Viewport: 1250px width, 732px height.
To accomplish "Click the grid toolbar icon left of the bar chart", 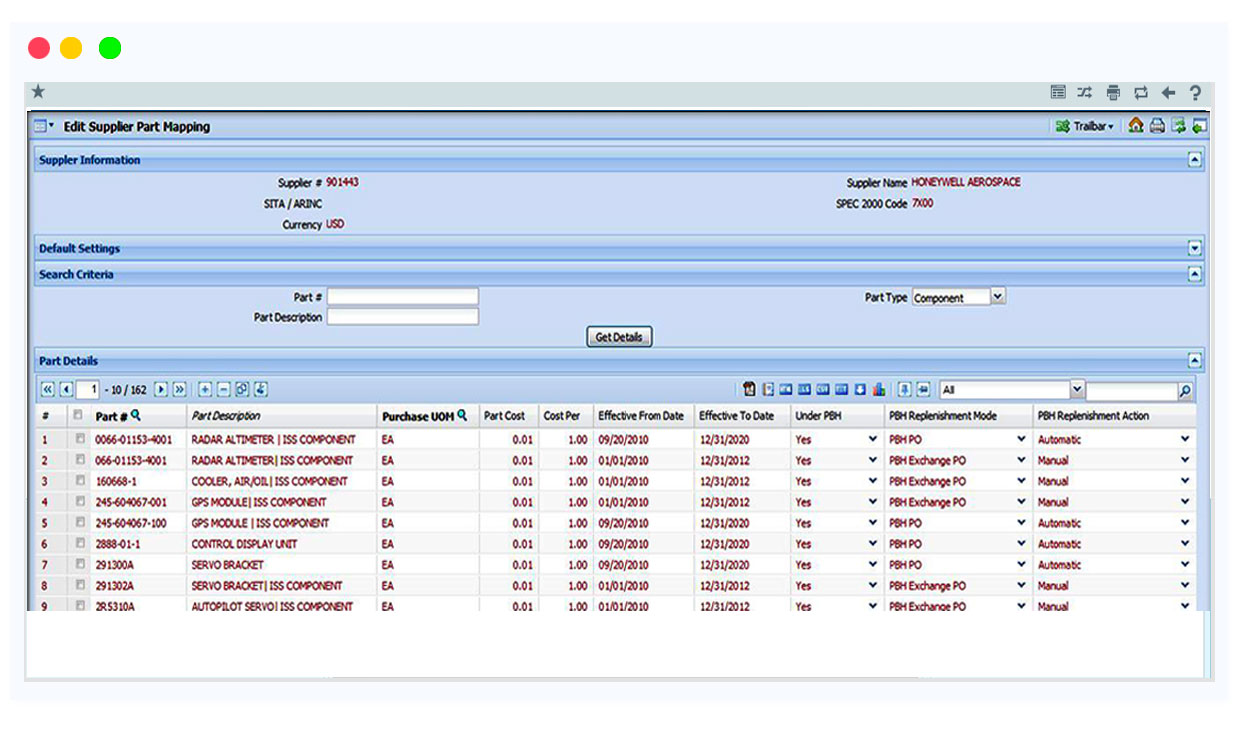I will (860, 389).
